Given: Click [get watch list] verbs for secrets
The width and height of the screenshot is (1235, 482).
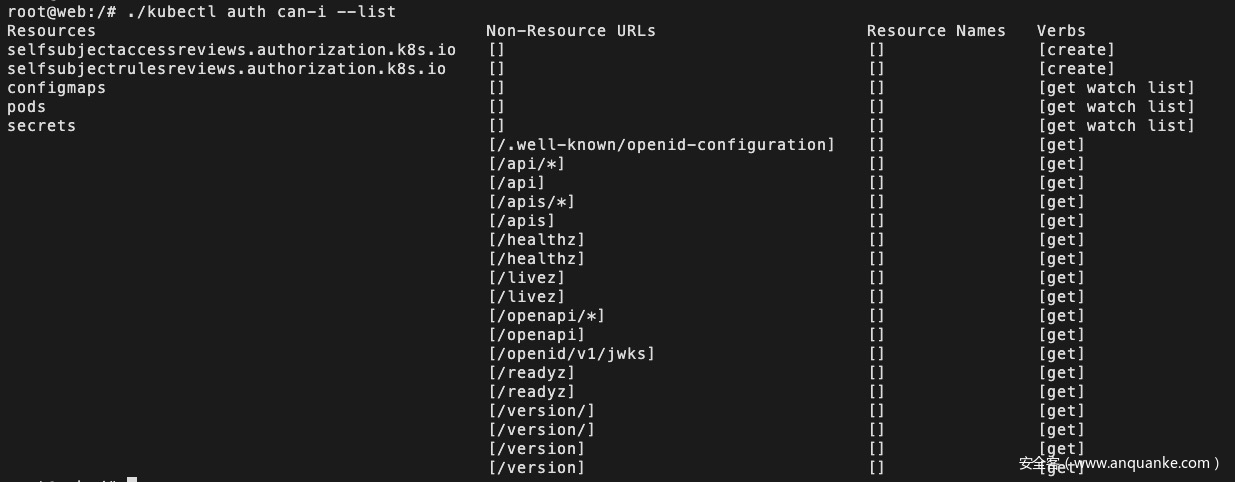Looking at the screenshot, I should pos(1117,126).
